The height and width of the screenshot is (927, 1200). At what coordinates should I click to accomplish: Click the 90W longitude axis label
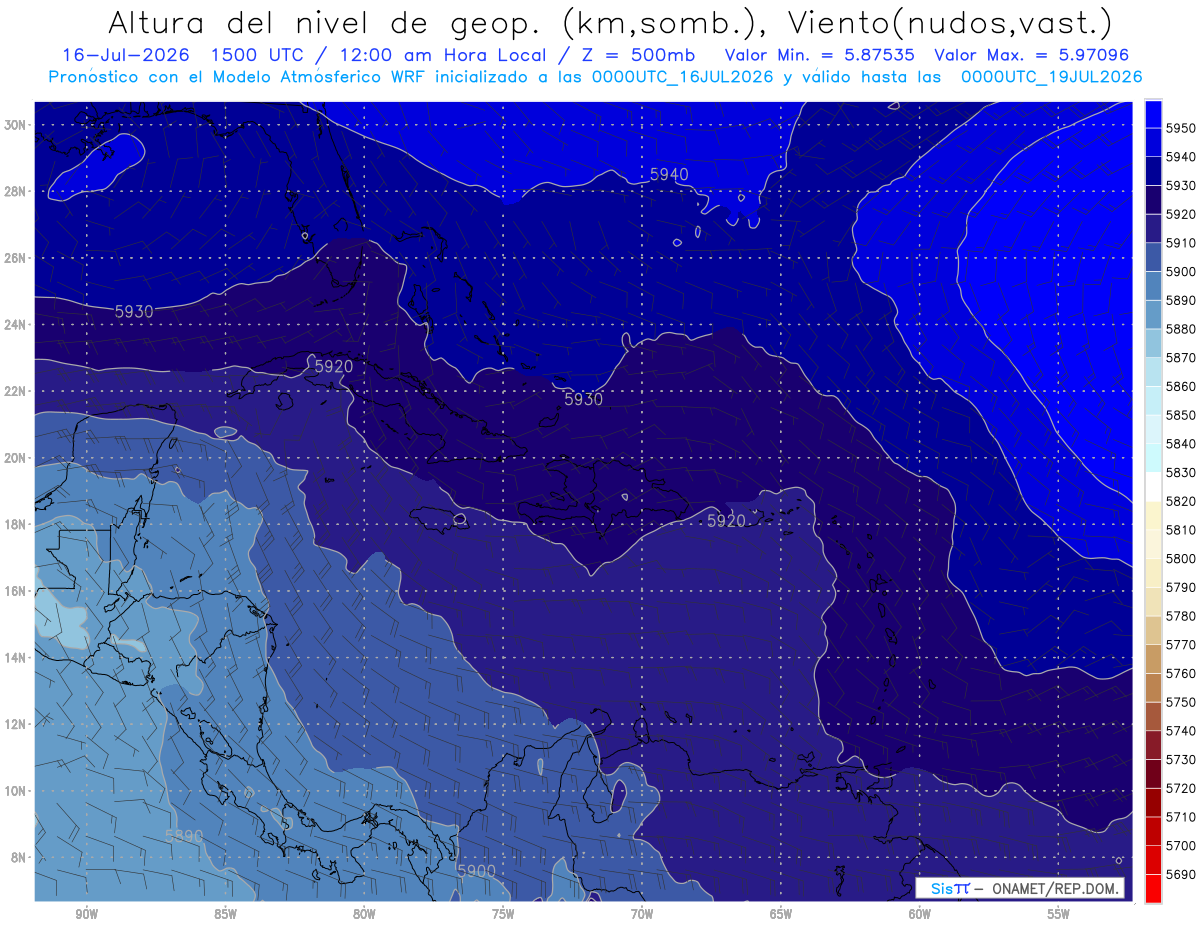[86, 913]
